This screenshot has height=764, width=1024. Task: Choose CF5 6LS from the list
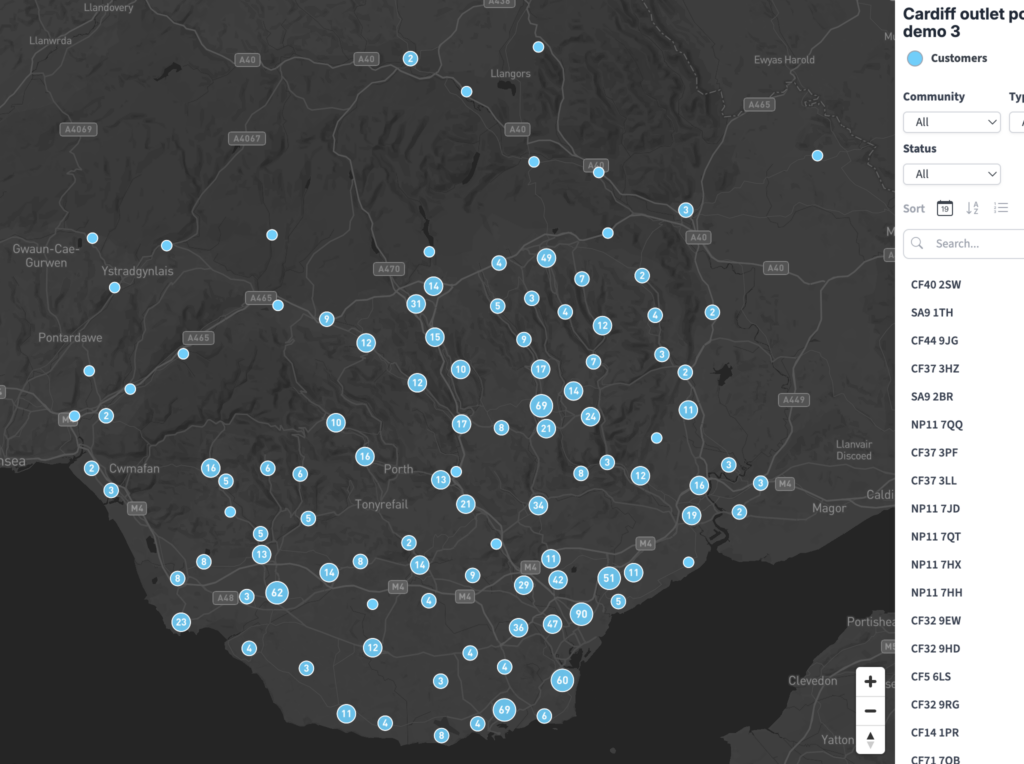931,677
